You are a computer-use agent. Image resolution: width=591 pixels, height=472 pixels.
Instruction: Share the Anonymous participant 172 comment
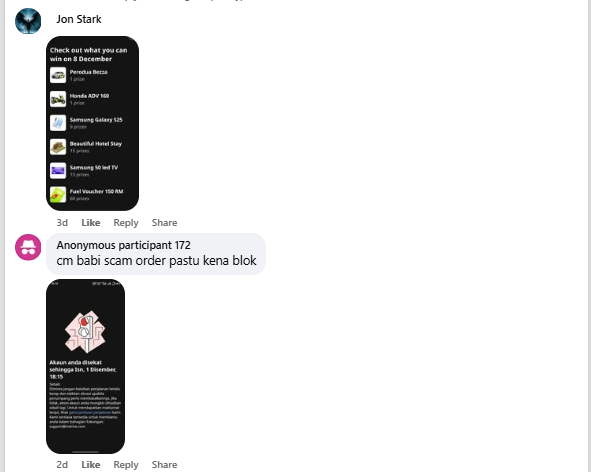(164, 464)
